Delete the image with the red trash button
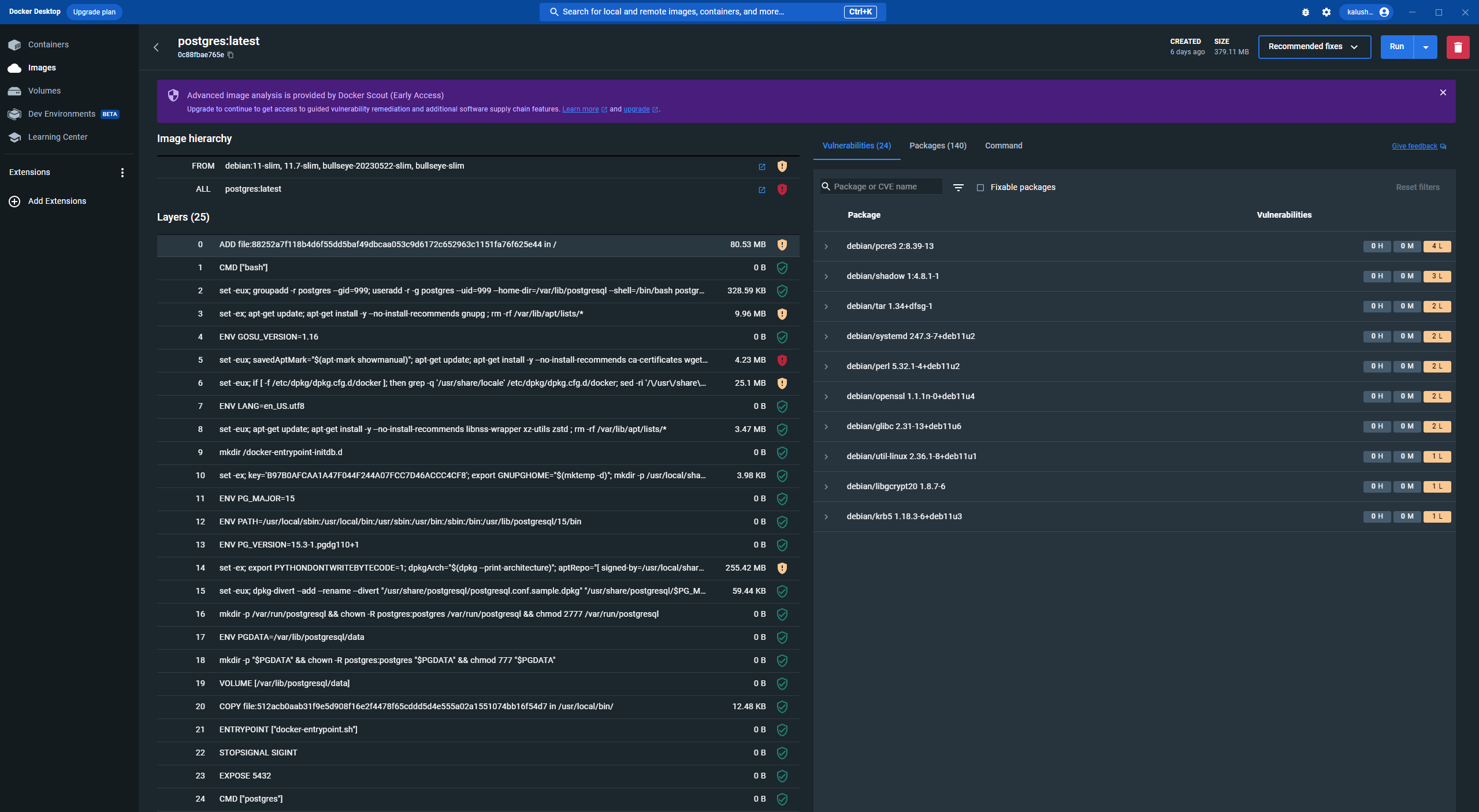1479x812 pixels. click(x=1458, y=47)
